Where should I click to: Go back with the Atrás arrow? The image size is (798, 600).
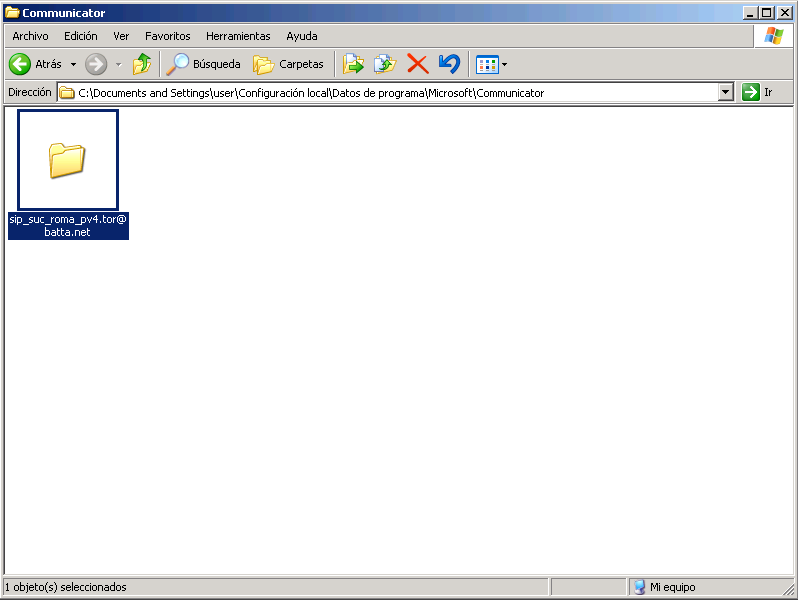36,64
